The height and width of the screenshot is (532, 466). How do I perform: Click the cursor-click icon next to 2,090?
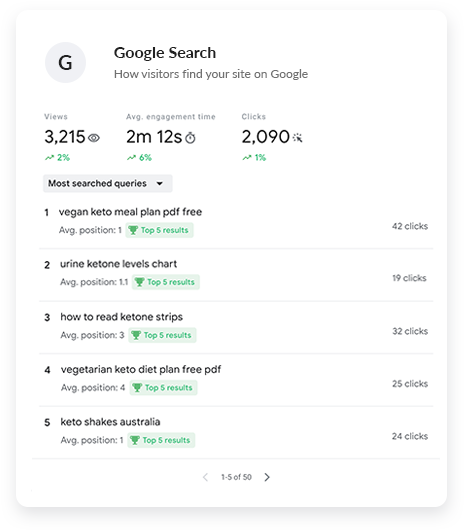298,137
